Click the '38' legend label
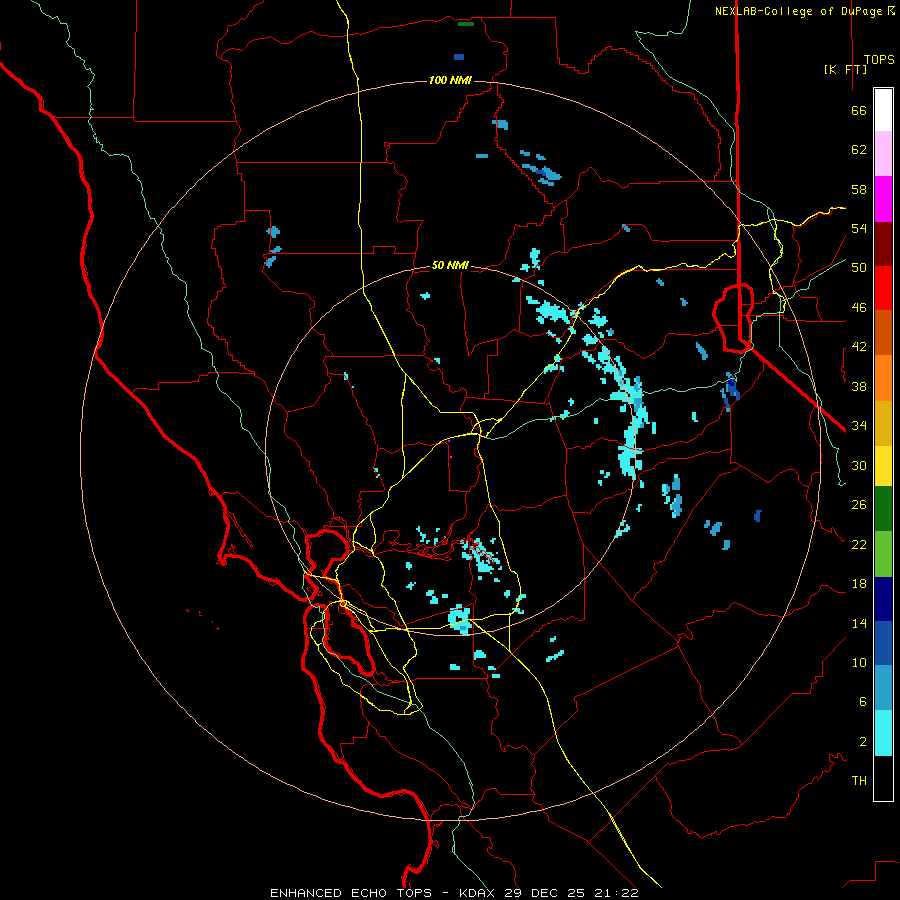900x900 pixels. 859,387
